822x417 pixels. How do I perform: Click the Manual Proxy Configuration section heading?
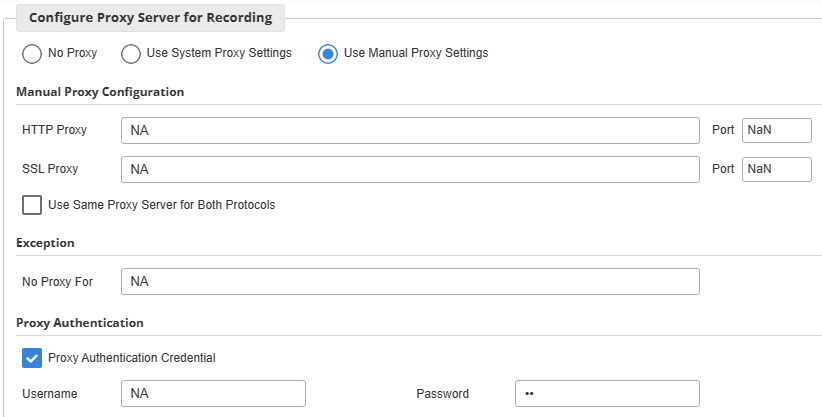click(x=100, y=92)
